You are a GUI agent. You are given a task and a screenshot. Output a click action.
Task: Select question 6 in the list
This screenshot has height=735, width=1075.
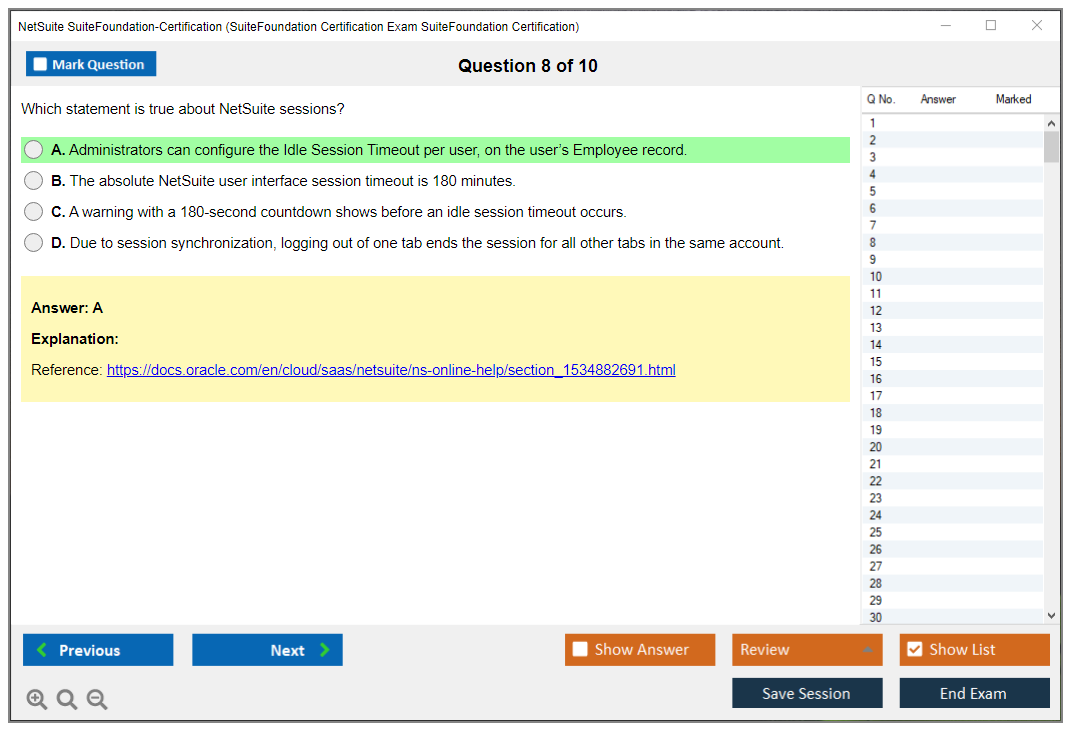tap(952, 208)
